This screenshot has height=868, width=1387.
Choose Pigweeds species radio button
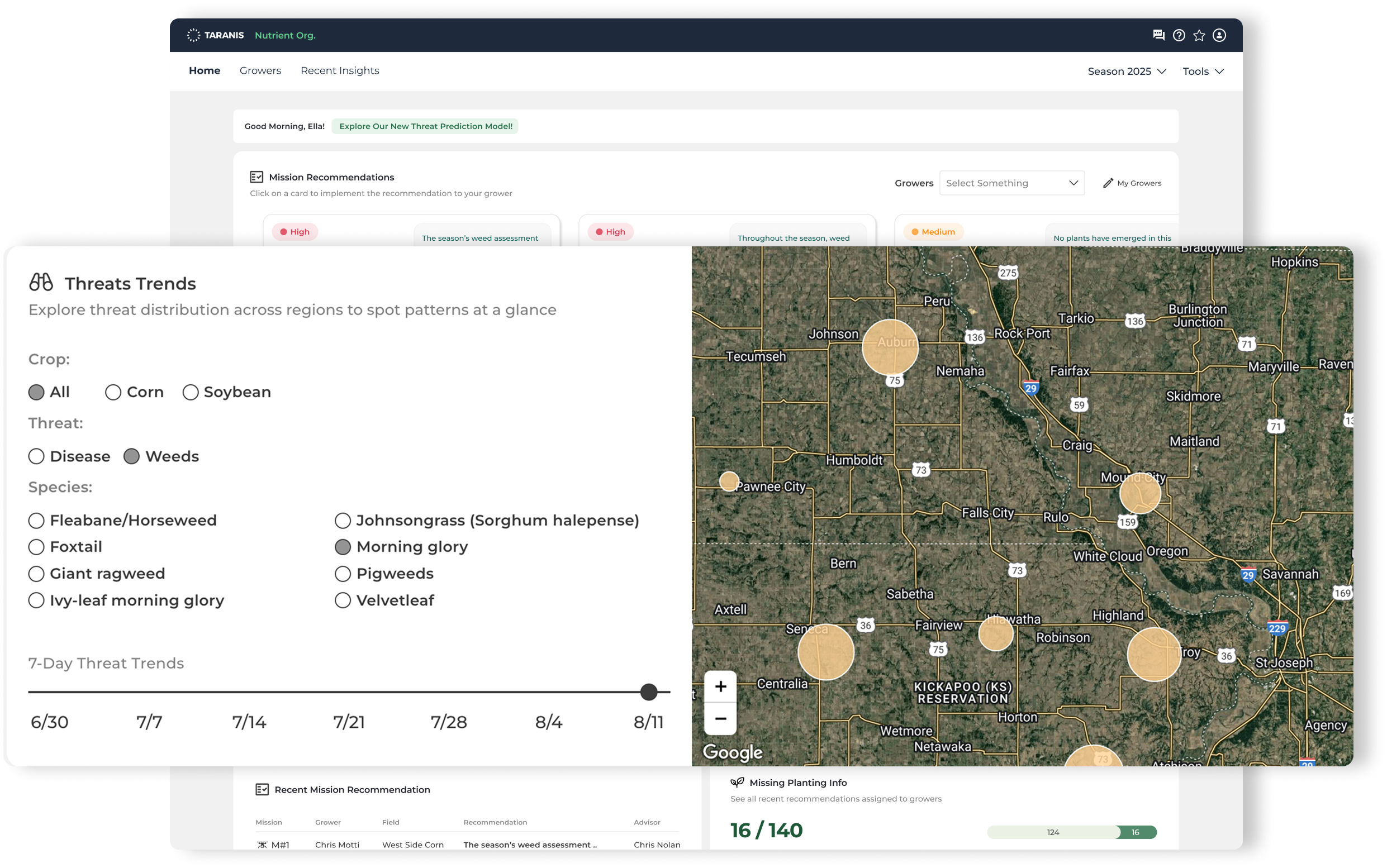tap(343, 574)
